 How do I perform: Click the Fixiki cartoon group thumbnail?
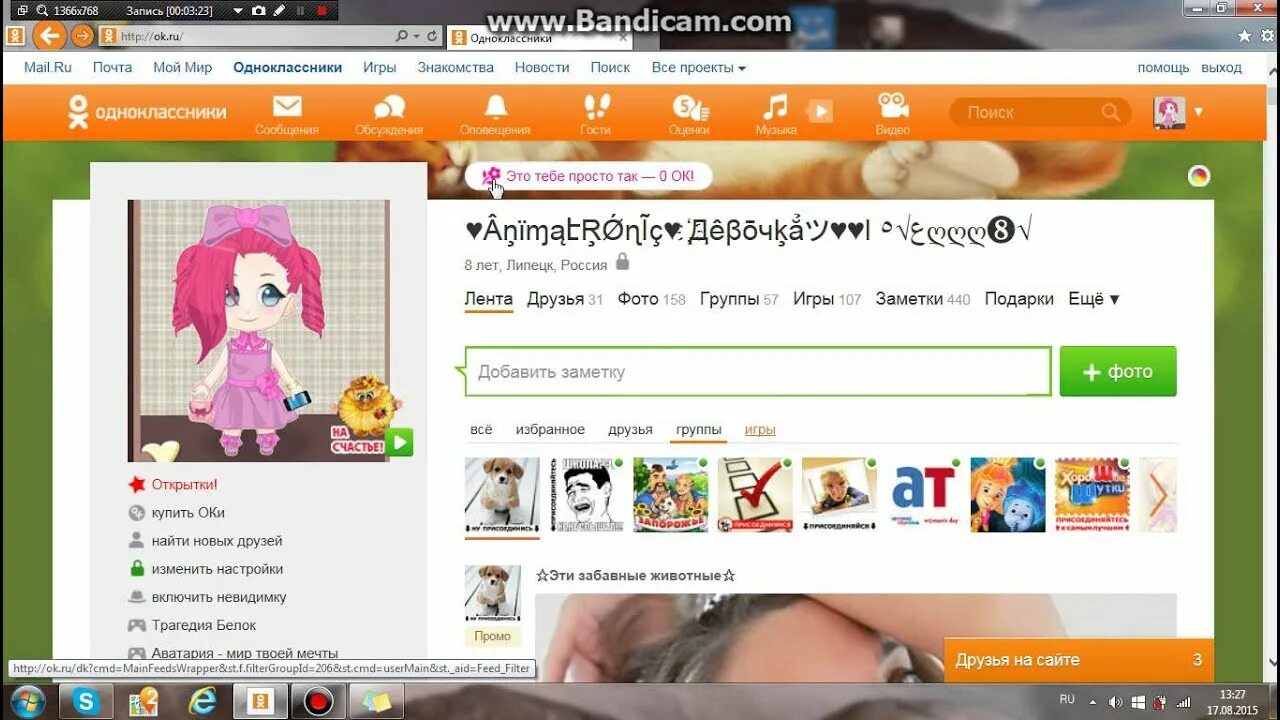[1008, 495]
